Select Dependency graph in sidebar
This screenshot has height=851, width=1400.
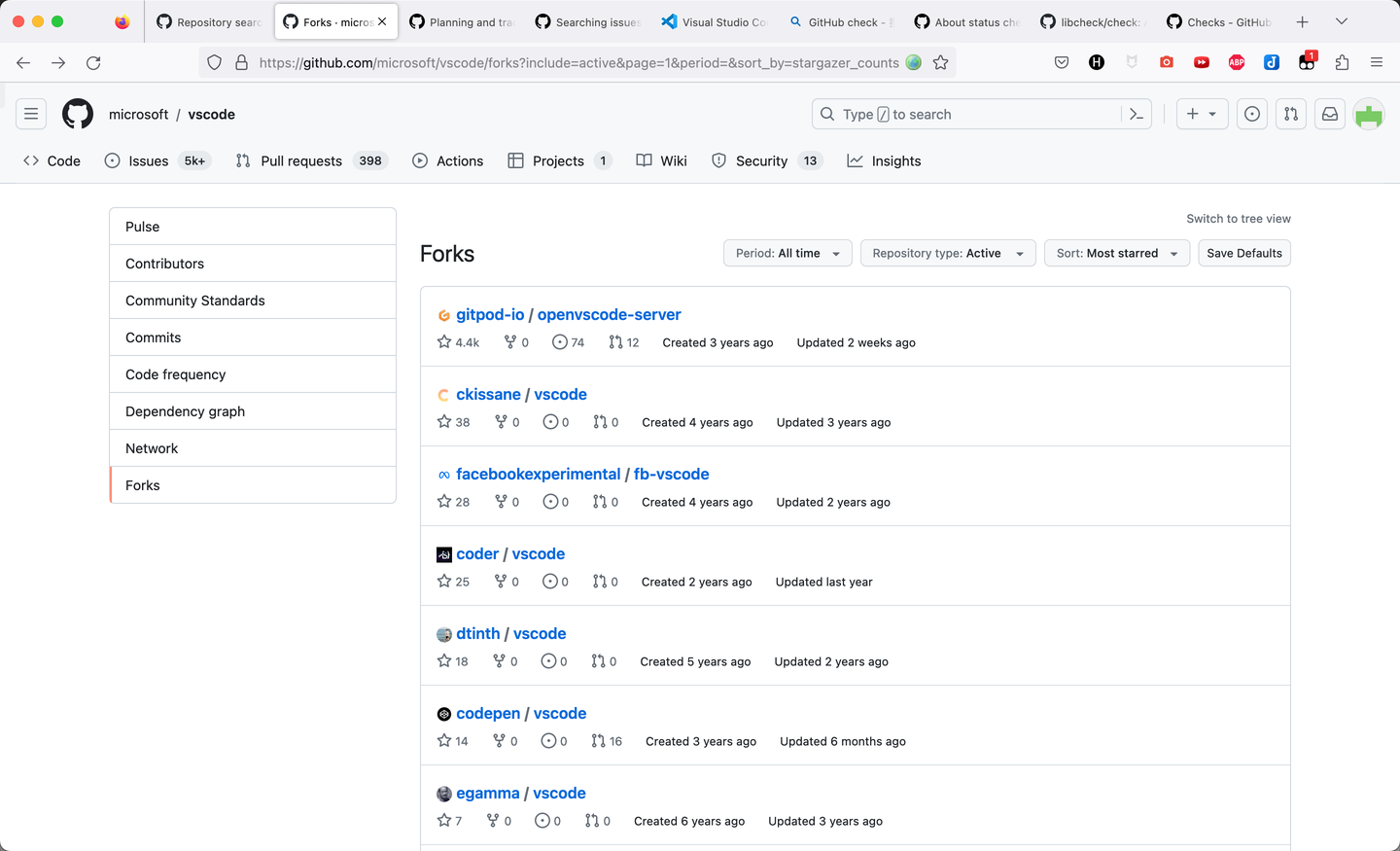point(253,411)
